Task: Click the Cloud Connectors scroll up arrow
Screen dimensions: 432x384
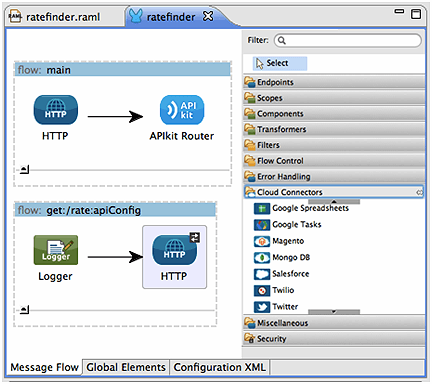Action: pyautogui.click(x=334, y=202)
